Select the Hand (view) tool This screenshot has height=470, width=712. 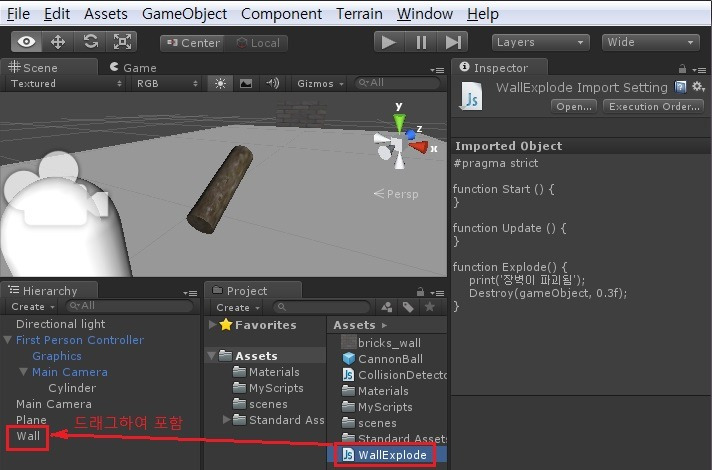click(x=26, y=42)
